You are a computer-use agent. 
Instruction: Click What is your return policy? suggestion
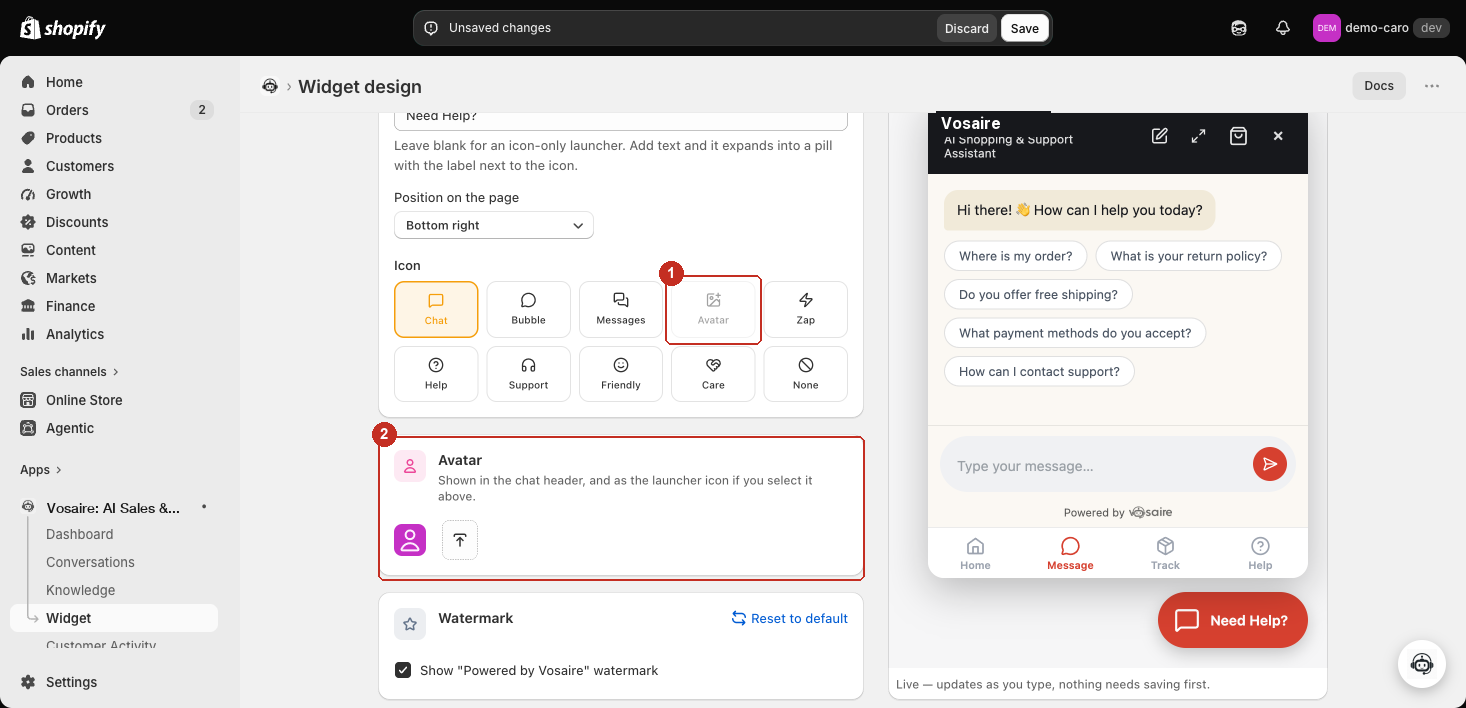1189,256
